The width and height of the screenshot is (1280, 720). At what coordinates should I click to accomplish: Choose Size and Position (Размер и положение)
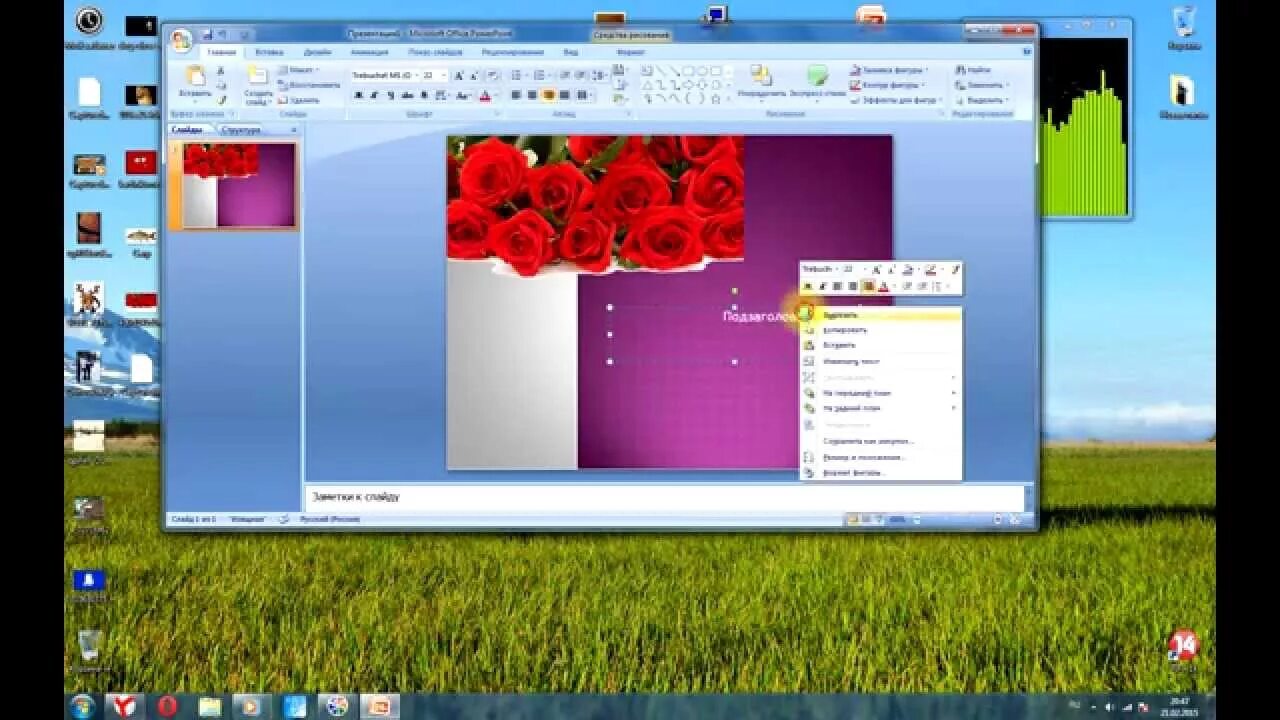[x=880, y=457]
